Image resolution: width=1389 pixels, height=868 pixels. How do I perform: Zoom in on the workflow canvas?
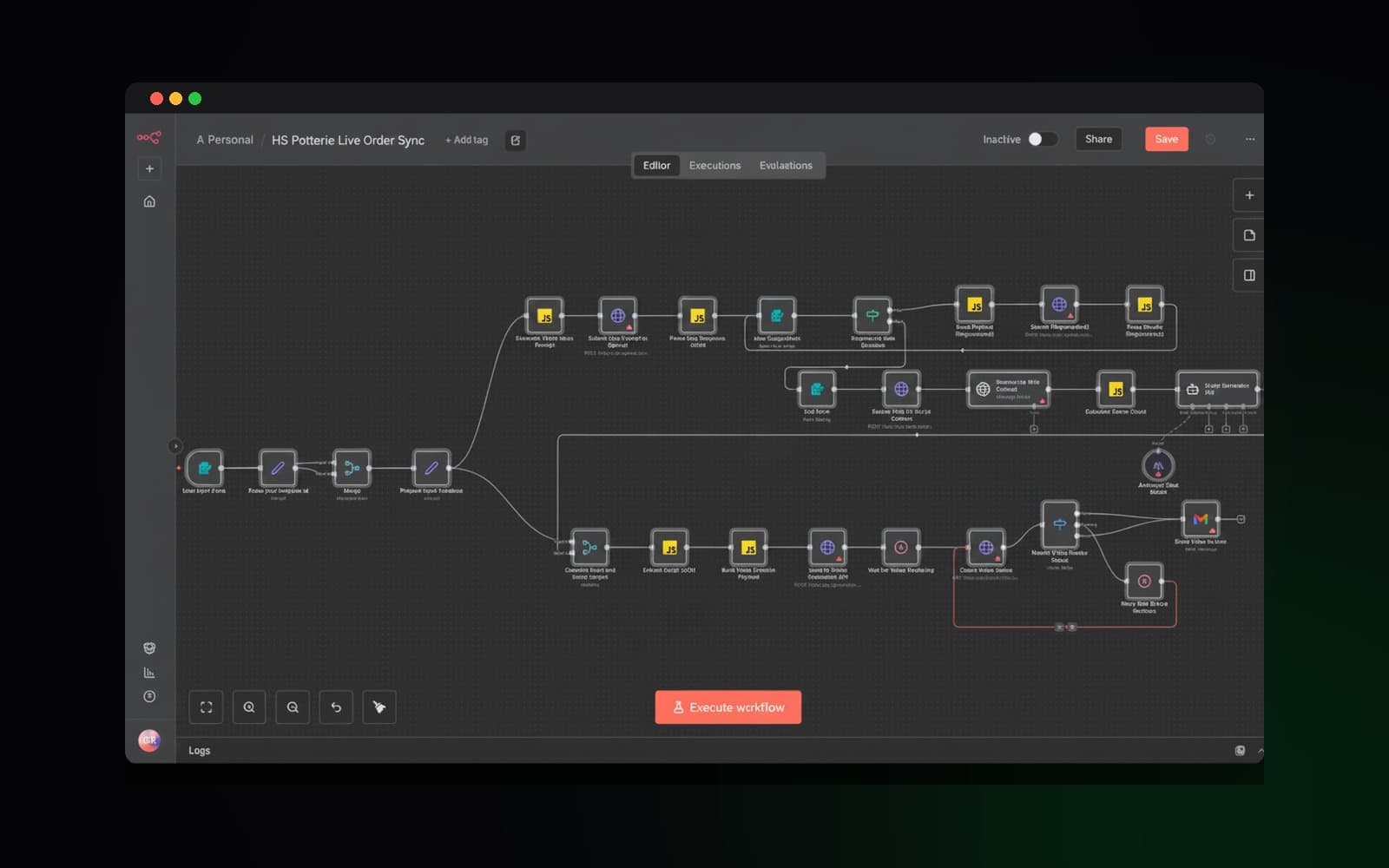(x=249, y=707)
